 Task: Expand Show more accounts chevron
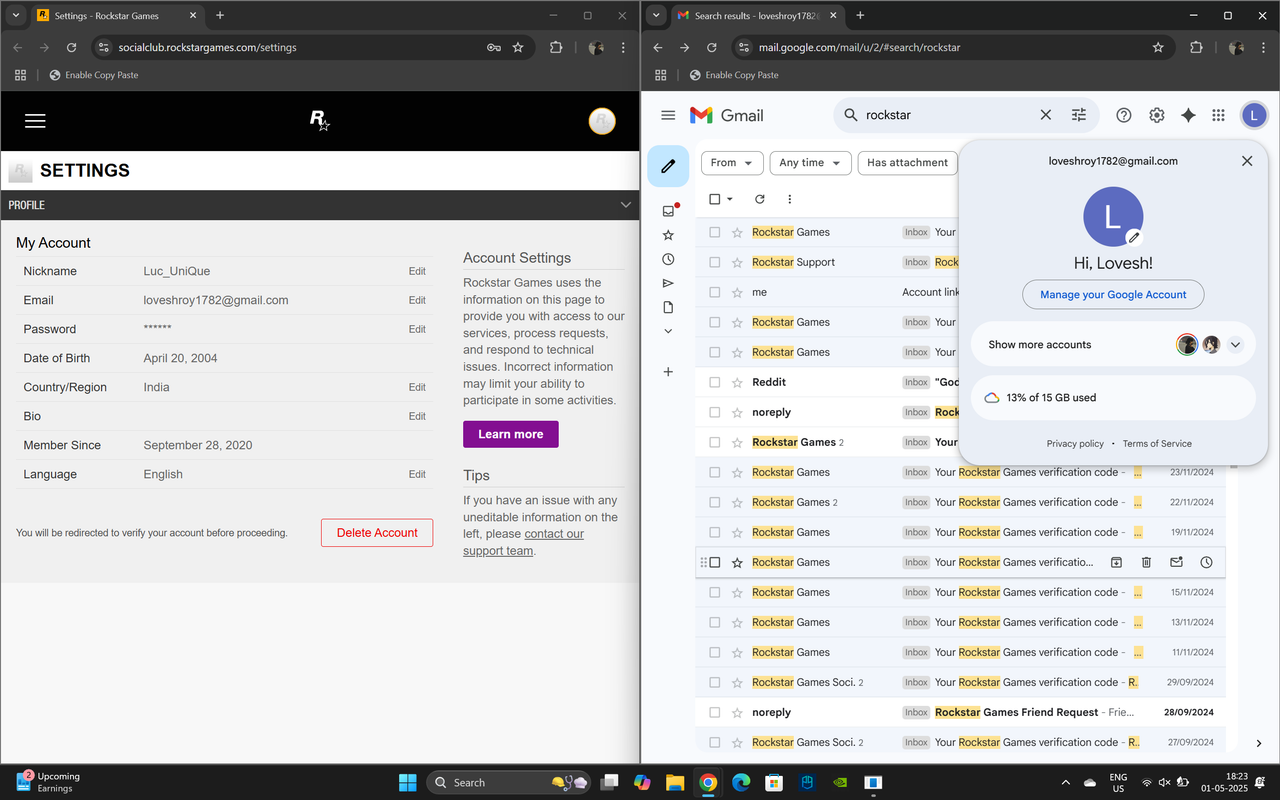click(1236, 345)
